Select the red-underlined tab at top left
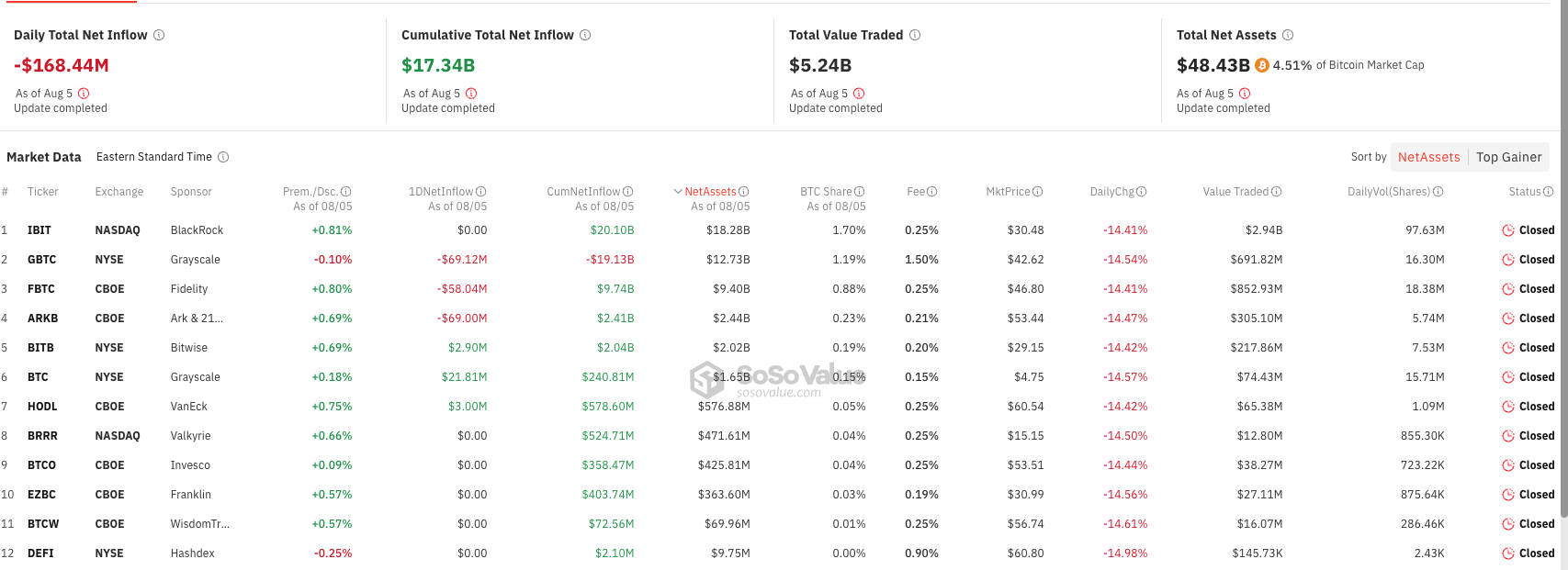1568x570 pixels. click(x=69, y=4)
